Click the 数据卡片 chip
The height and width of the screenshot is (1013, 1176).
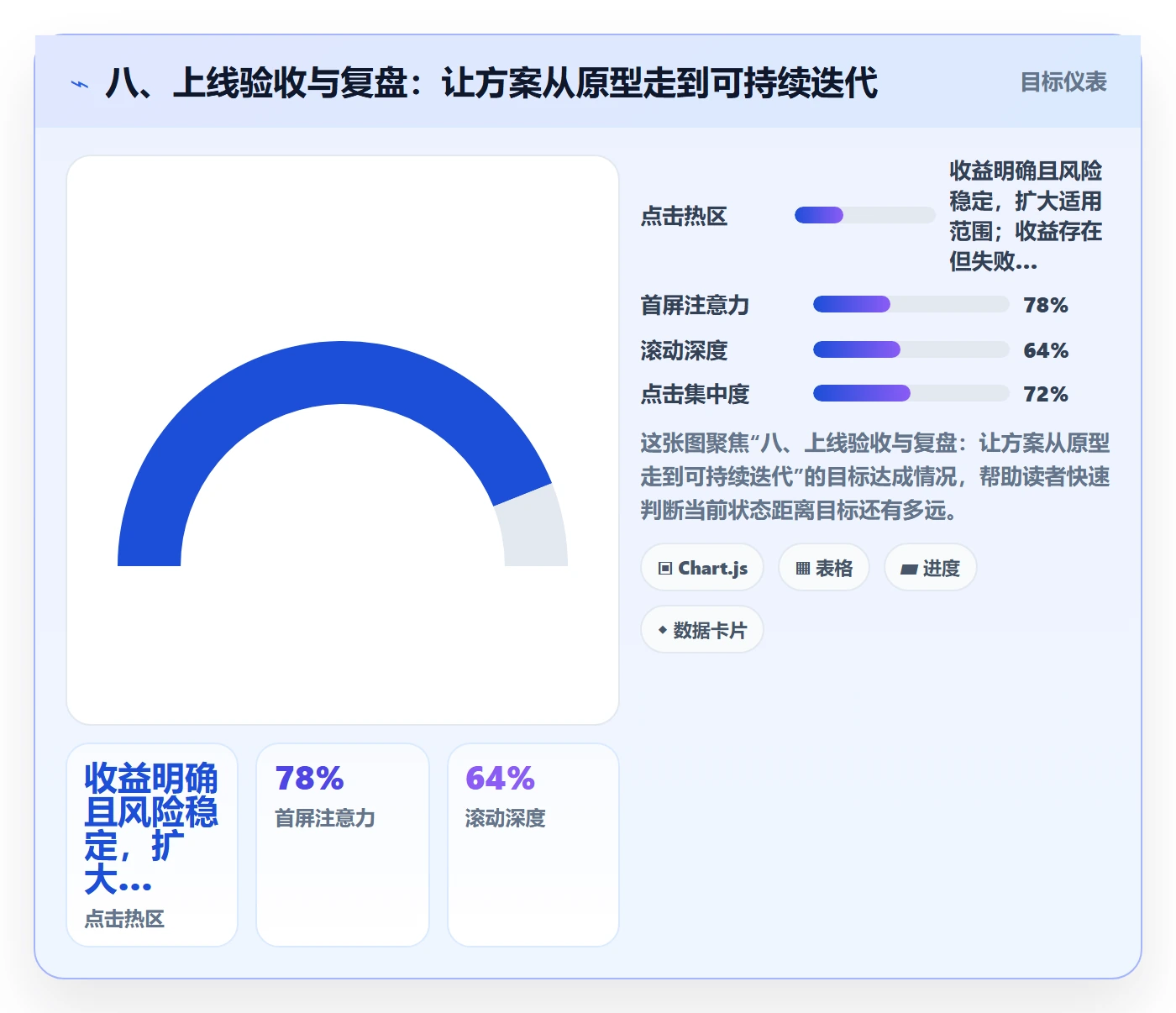(x=702, y=630)
